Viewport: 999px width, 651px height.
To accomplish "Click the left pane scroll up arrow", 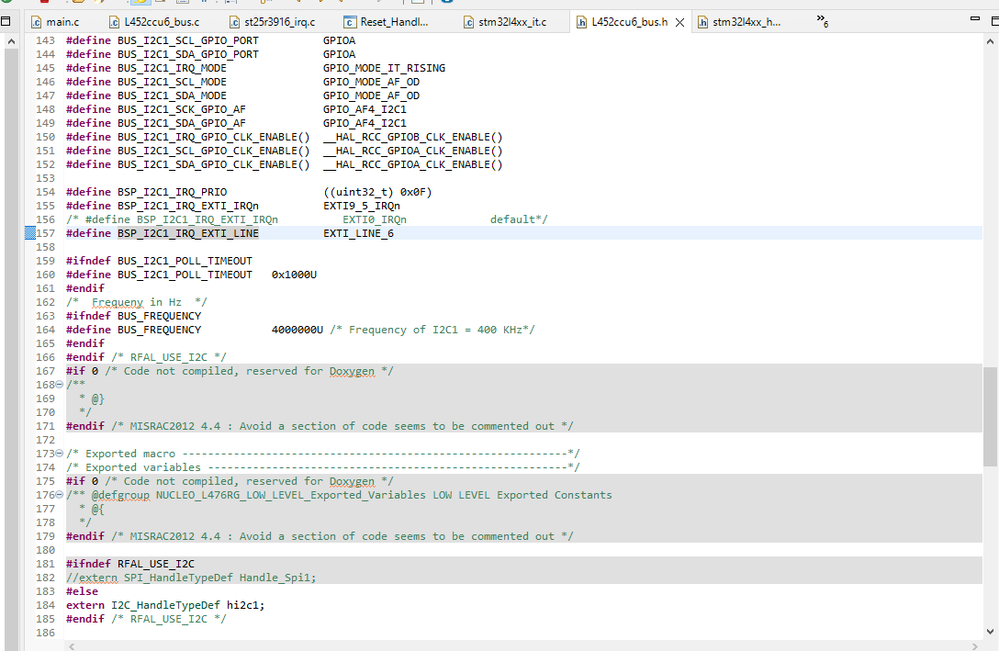I will pos(11,41).
